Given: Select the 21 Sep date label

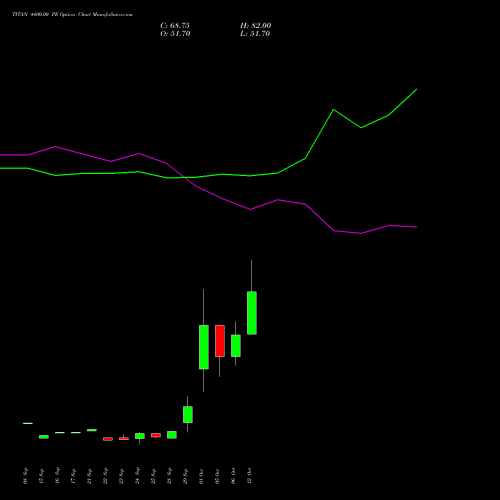Looking at the screenshot, I should pos(90,476).
